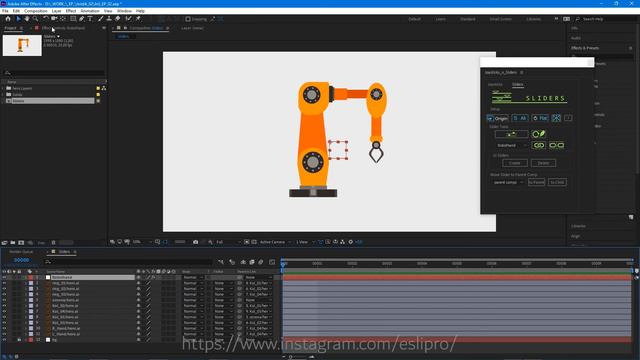Toggle motion blur switch in timeline header
This screenshot has height=360, width=640.
261,262
